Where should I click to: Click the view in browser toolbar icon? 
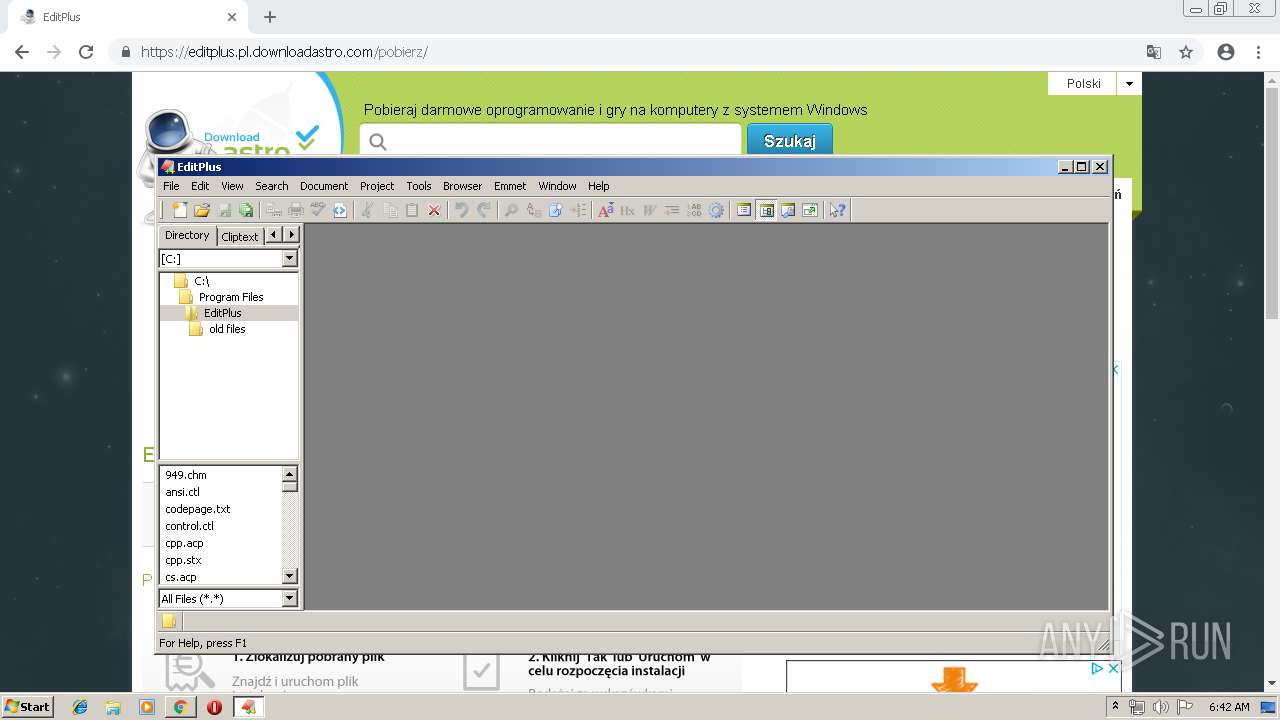point(340,210)
